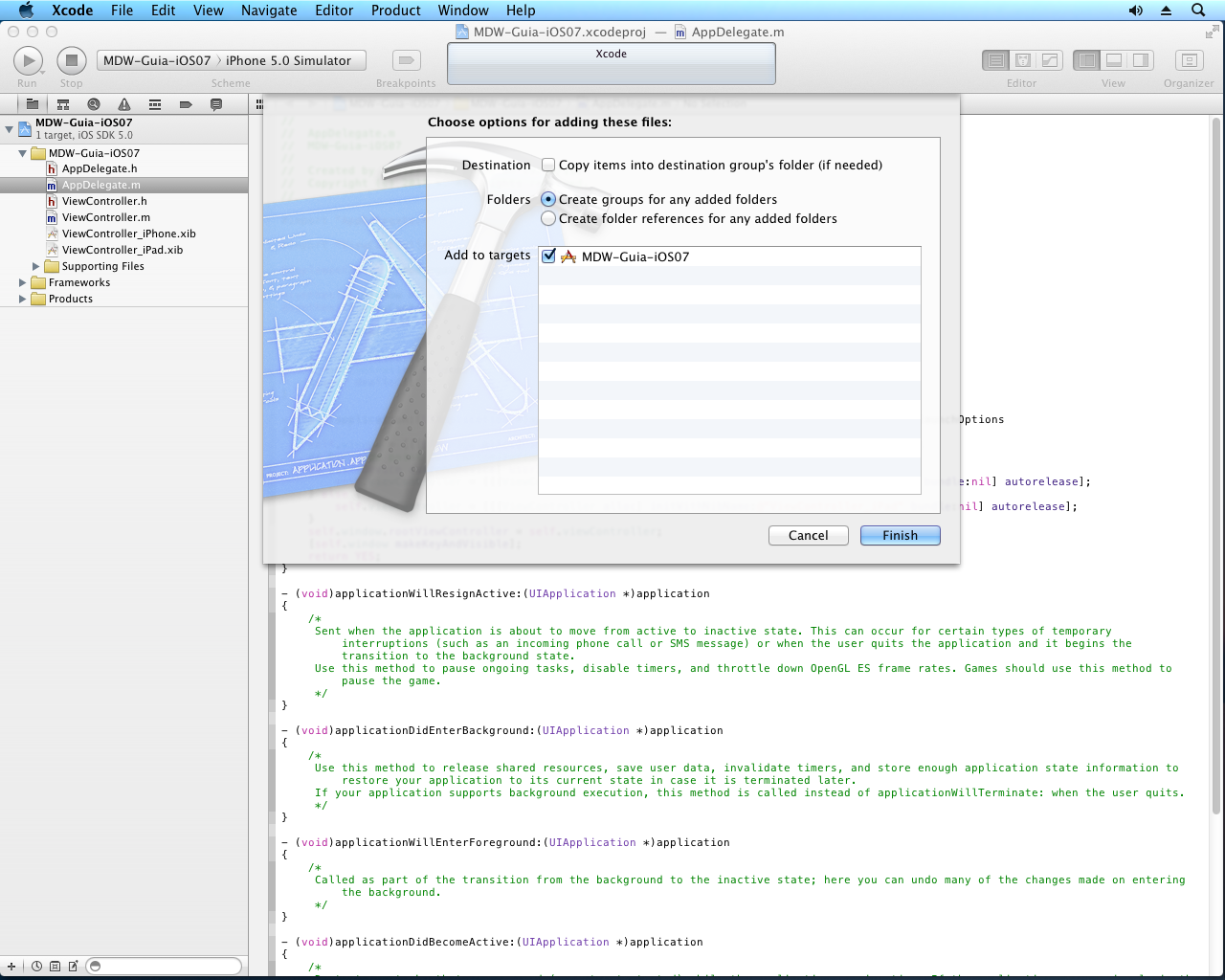Click the Finish button
The width and height of the screenshot is (1225, 980).
pyautogui.click(x=899, y=535)
